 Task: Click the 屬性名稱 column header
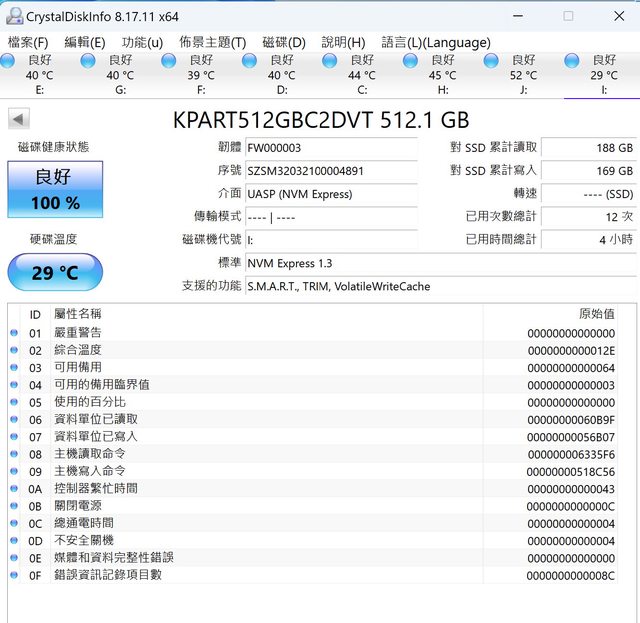click(x=77, y=314)
